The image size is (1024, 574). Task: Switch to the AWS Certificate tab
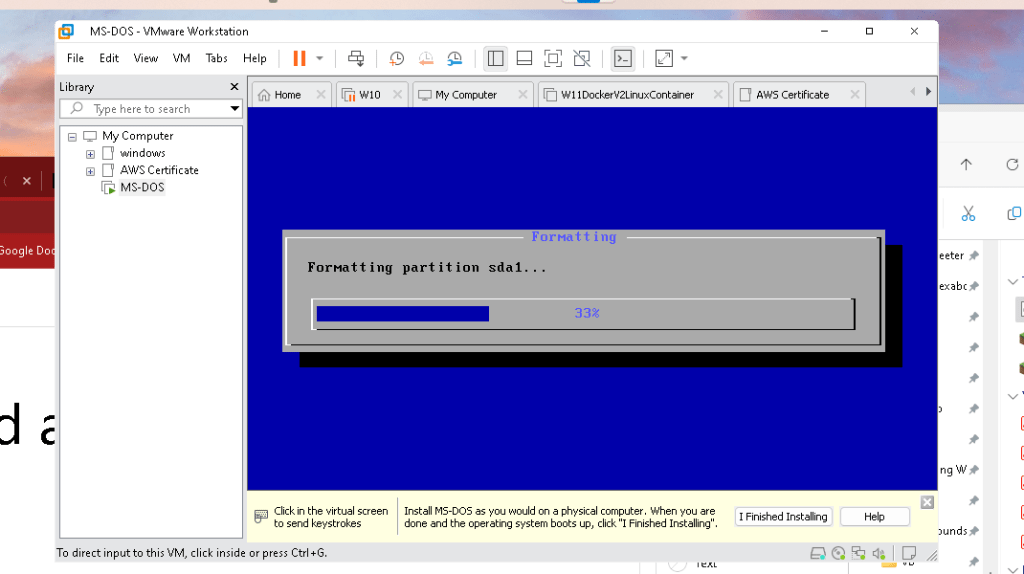(x=792, y=95)
